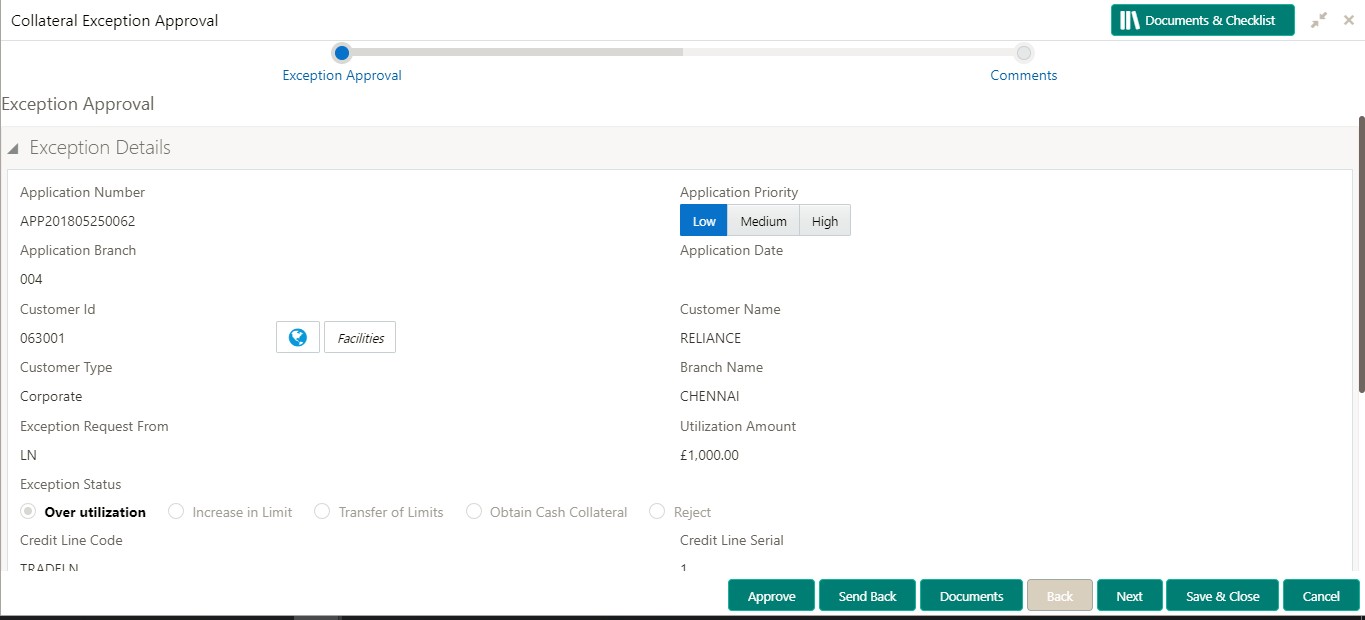
Task: Select customer type value Corporate
Action: tap(51, 396)
